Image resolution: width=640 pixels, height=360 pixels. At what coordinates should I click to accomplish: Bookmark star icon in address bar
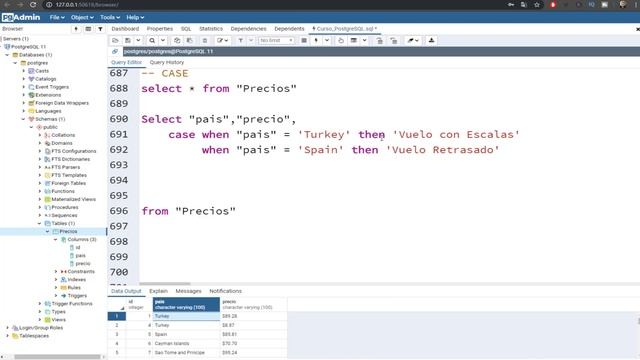(x=537, y=4)
